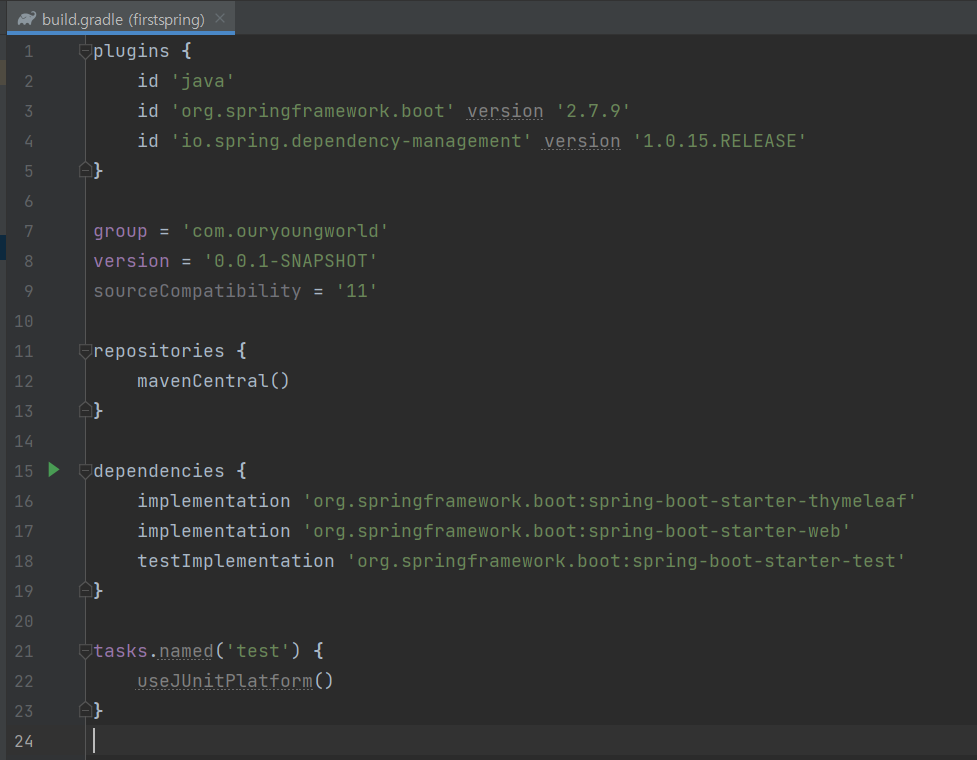Click testImplementation keyword
The image size is (977, 760).
(236, 561)
